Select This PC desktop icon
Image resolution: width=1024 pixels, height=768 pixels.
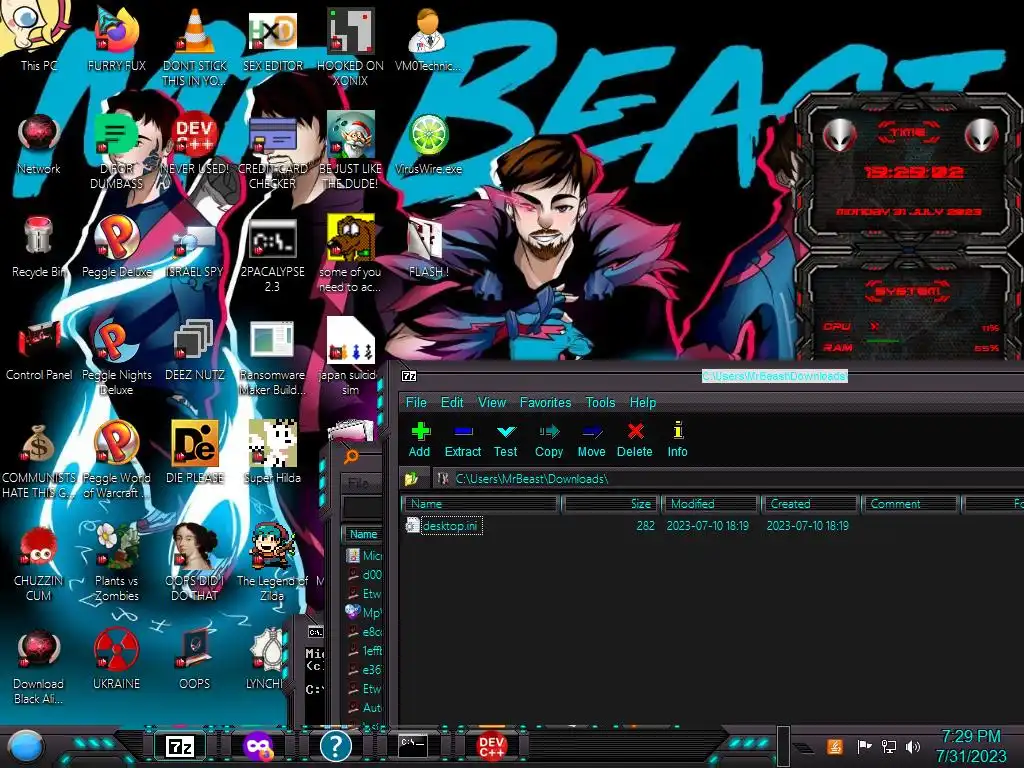[38, 36]
